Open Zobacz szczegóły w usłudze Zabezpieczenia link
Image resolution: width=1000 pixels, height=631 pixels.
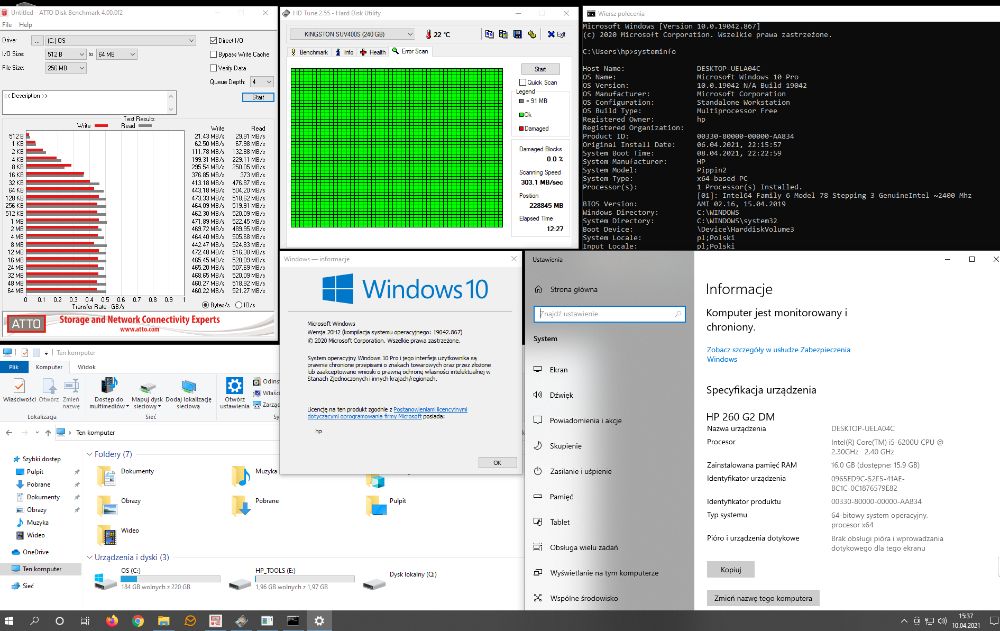tap(778, 354)
